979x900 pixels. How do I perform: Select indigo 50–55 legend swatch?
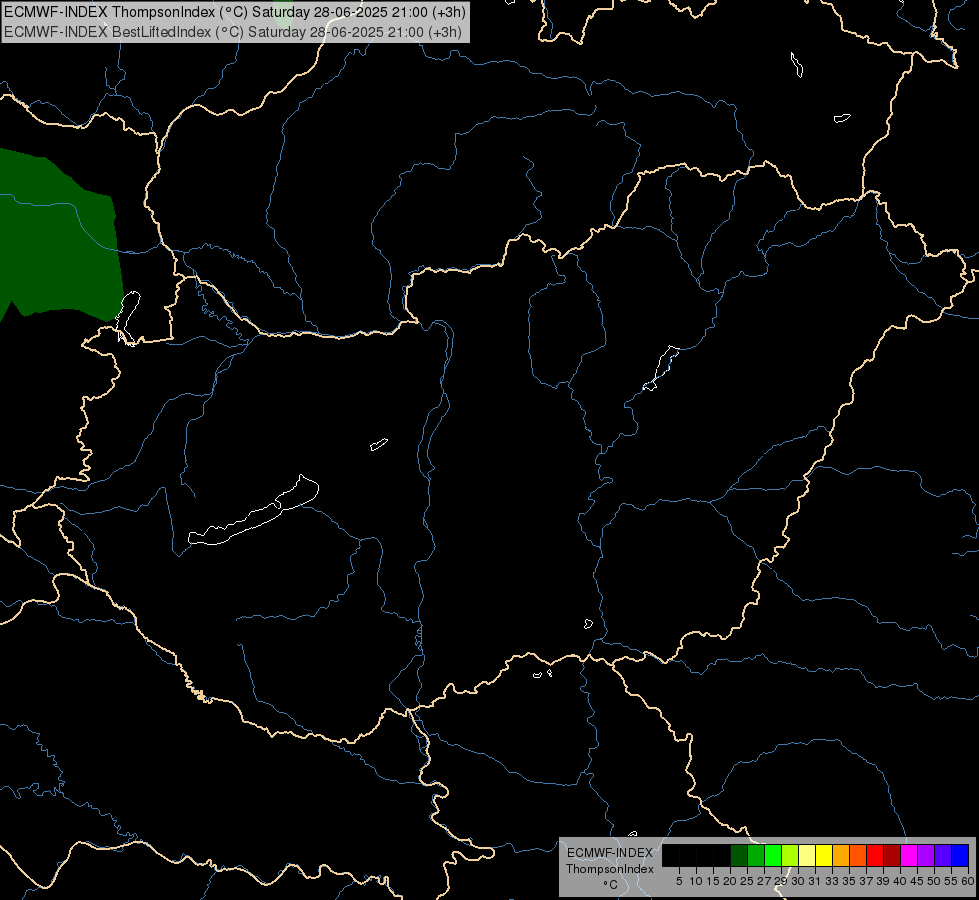[x=943, y=856]
